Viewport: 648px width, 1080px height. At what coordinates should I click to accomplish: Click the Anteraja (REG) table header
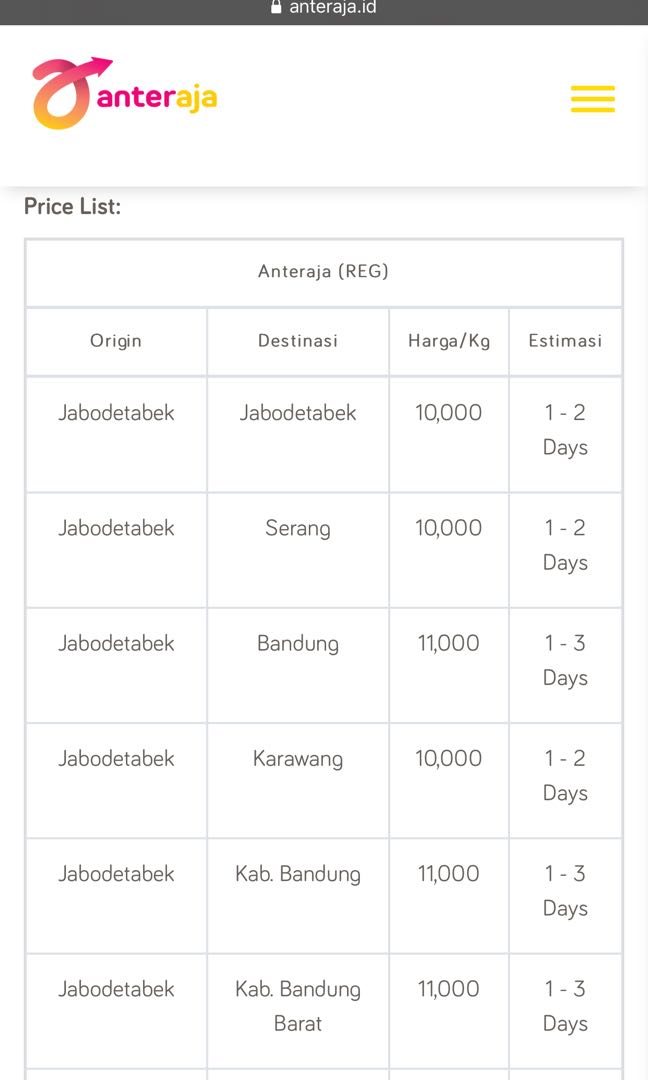(x=323, y=272)
